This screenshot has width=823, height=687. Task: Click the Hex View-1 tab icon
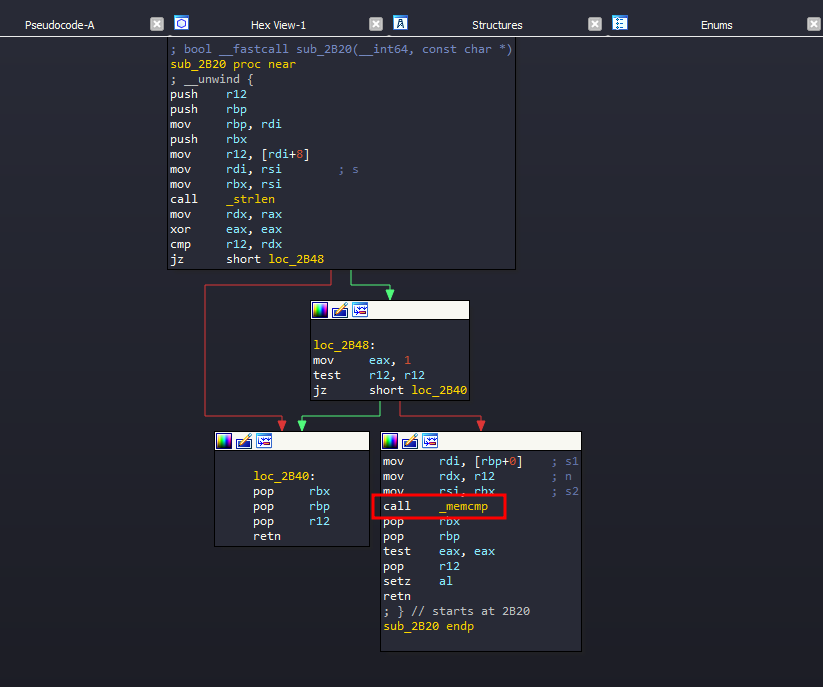point(181,23)
